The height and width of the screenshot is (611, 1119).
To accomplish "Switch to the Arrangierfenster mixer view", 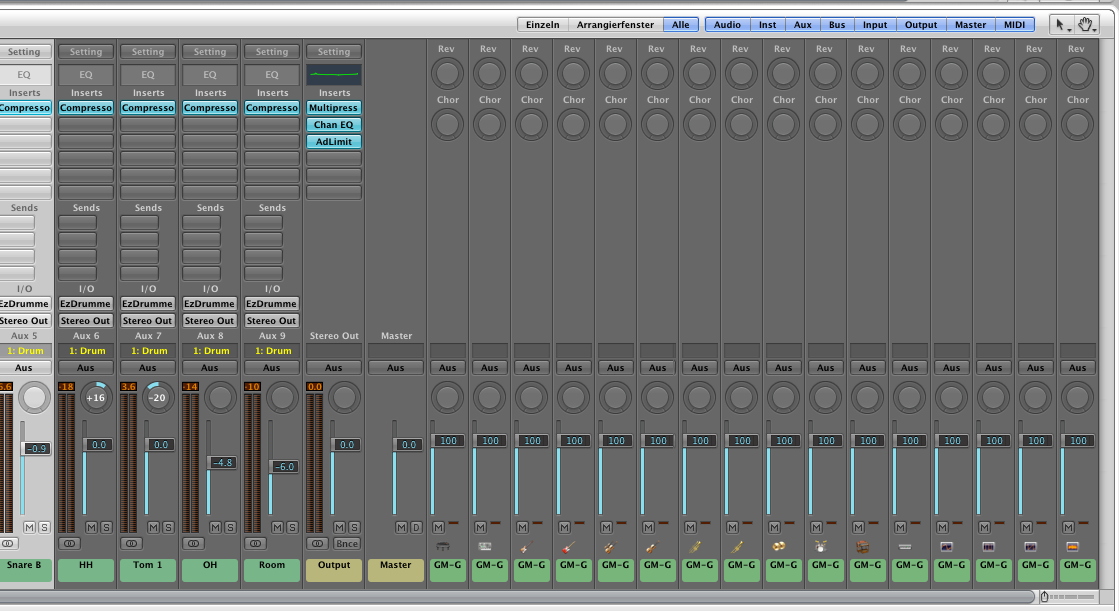I will 615,25.
